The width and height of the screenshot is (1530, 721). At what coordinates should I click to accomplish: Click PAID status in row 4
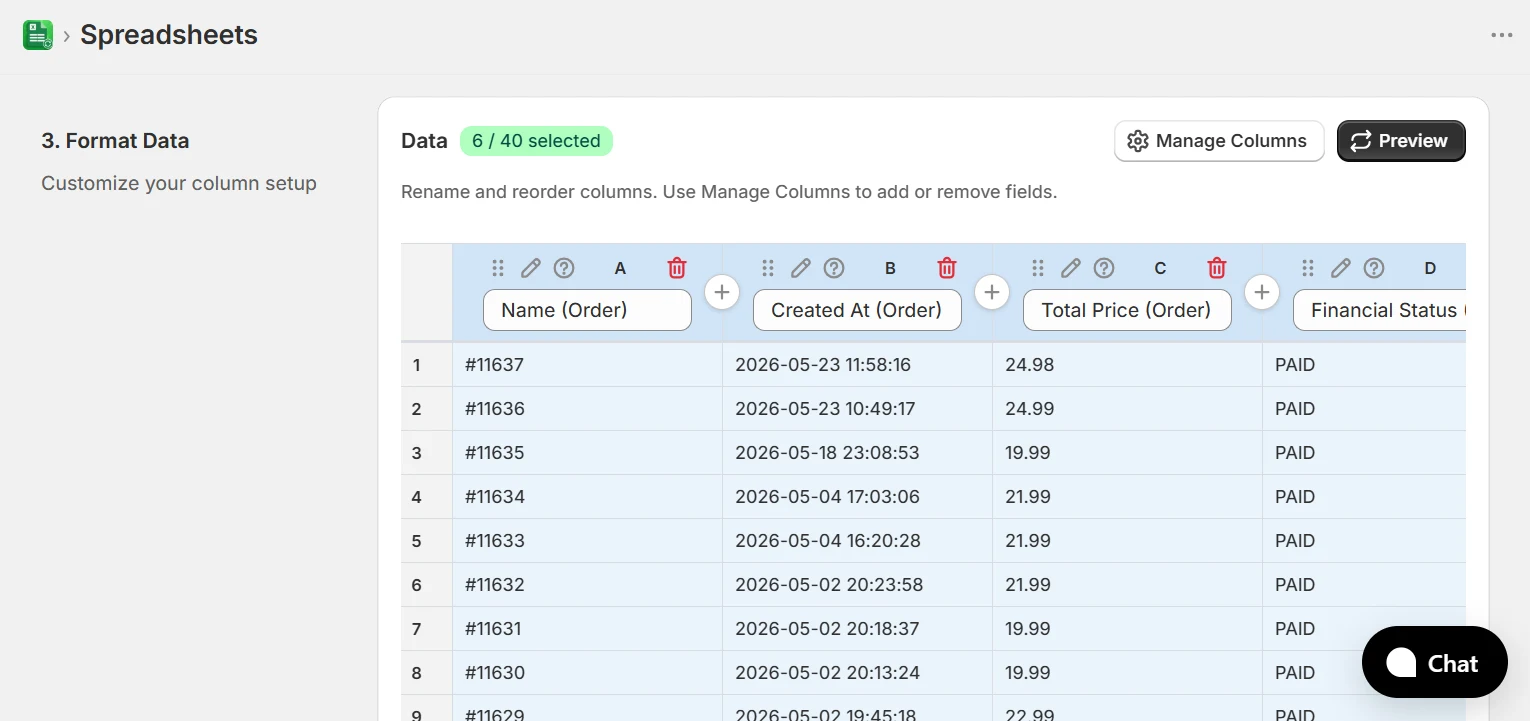(1364, 497)
